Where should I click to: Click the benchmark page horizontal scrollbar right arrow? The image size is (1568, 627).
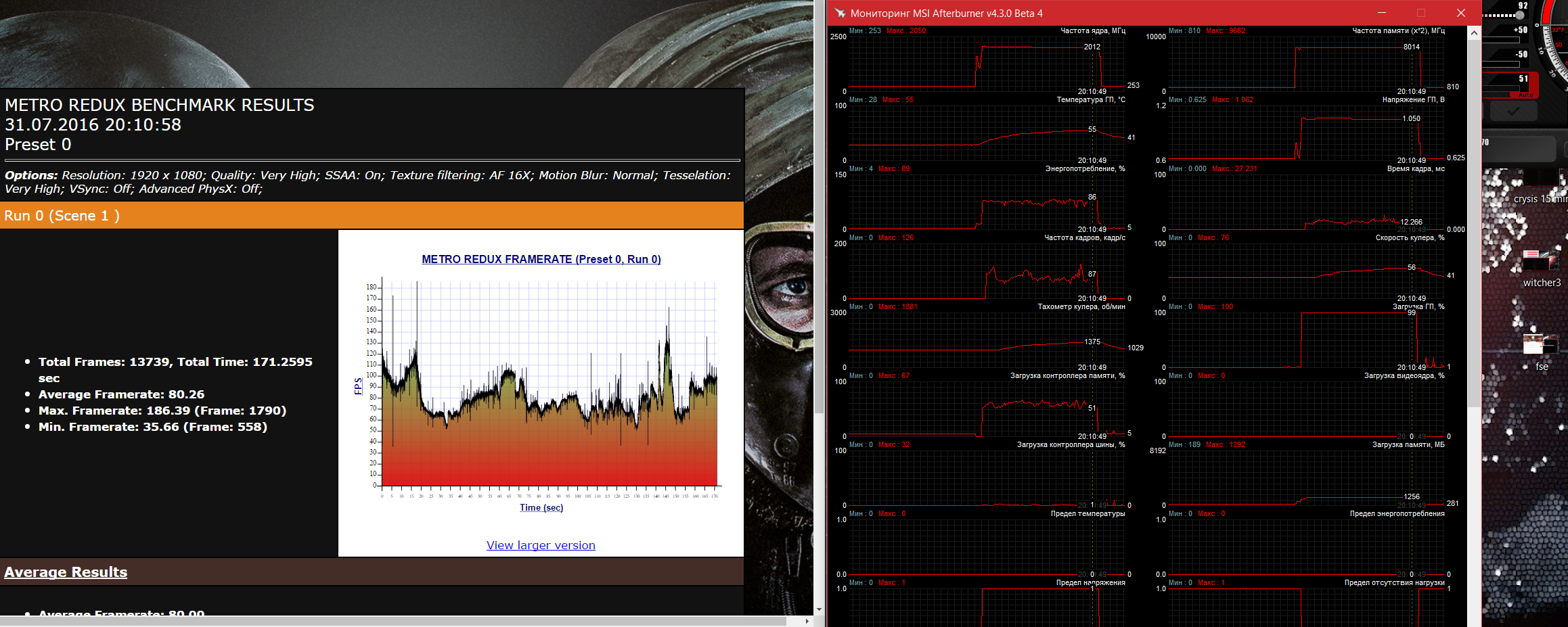click(807, 621)
